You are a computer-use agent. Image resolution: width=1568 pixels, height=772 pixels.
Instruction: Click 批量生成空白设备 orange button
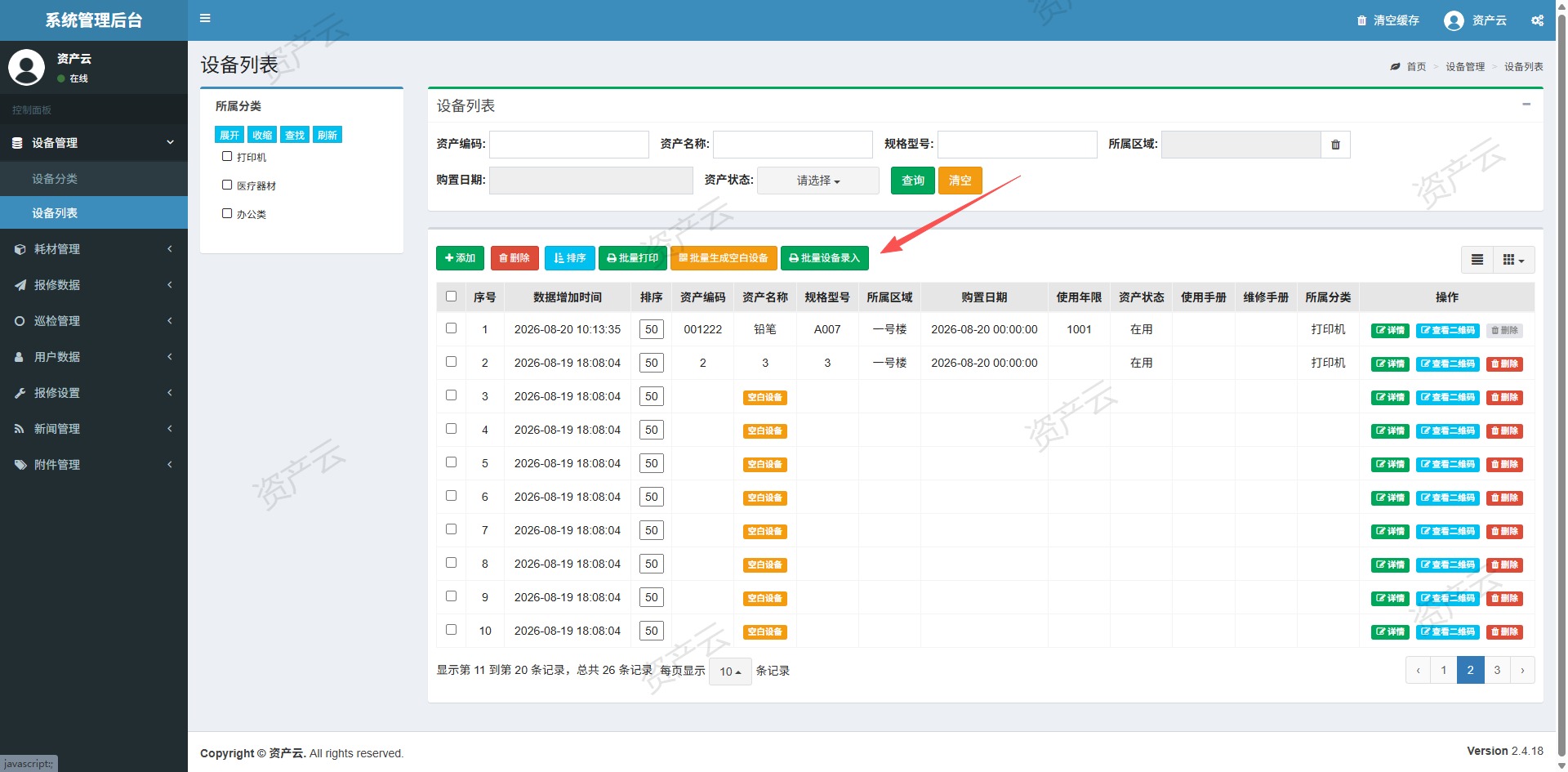pos(724,258)
